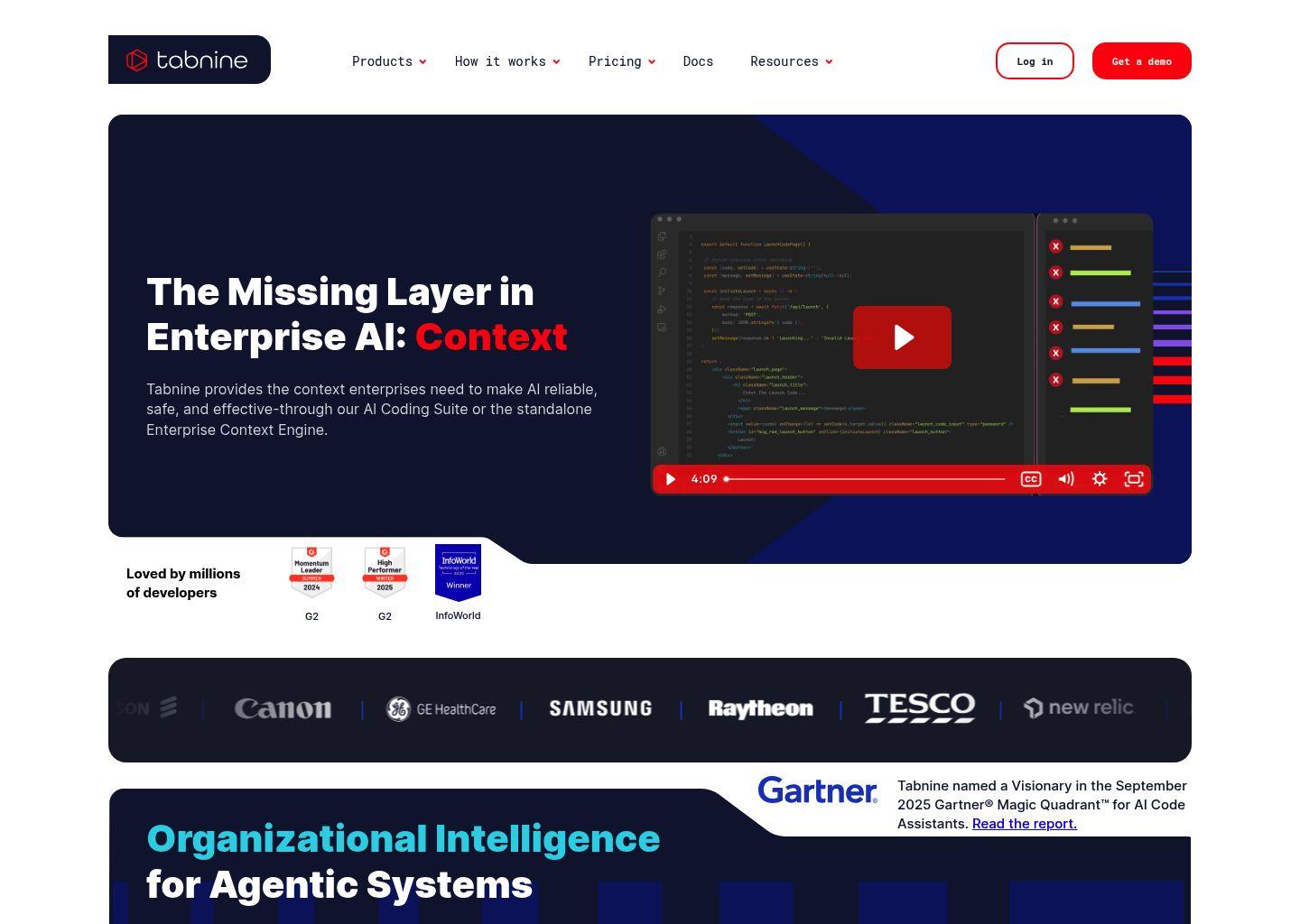Click the Log in button
This screenshot has width=1300, height=924.
[1035, 61]
